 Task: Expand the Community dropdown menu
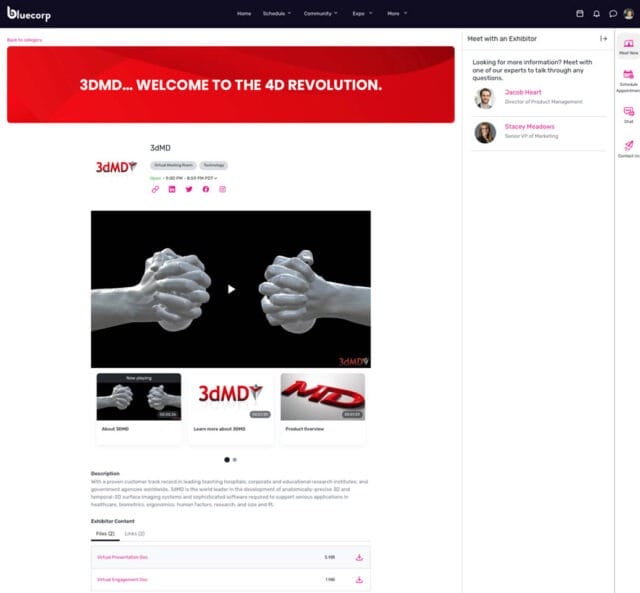(320, 13)
